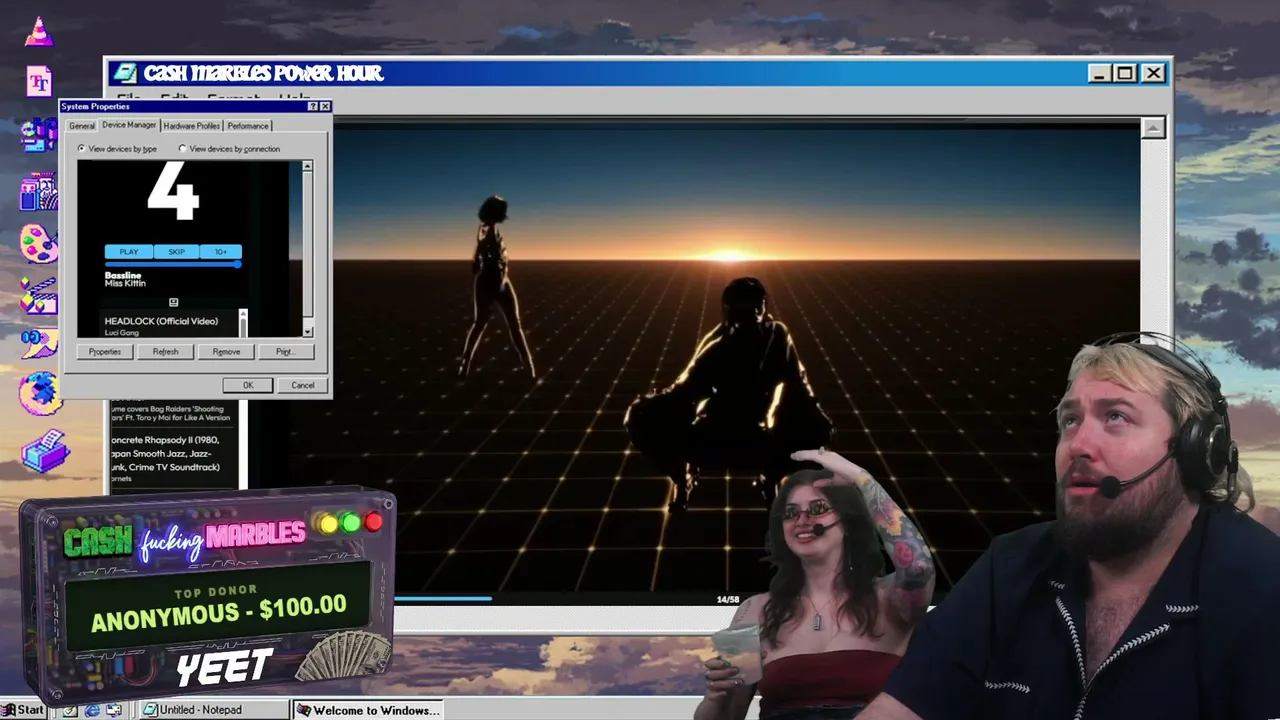Screen dimensions: 1280x720
Task: Click the blue PLAY button
Action: click(129, 252)
